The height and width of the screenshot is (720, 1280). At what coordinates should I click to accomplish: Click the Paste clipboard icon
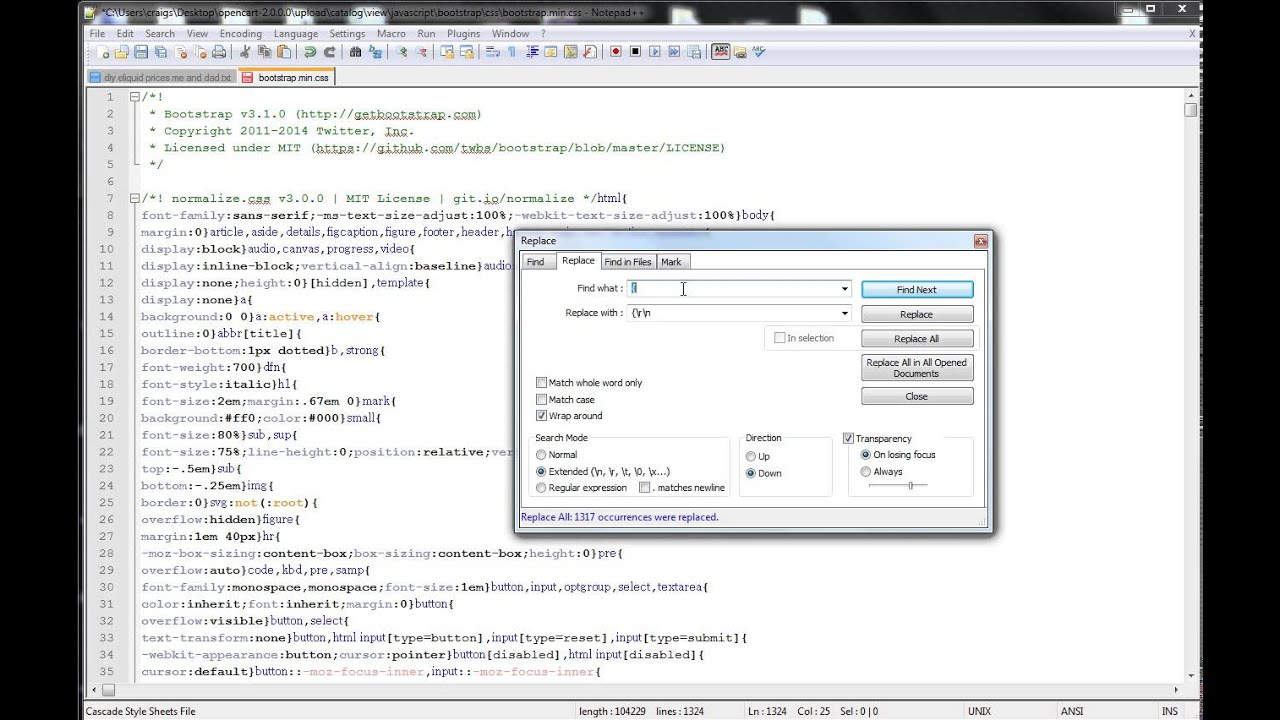click(x=283, y=52)
